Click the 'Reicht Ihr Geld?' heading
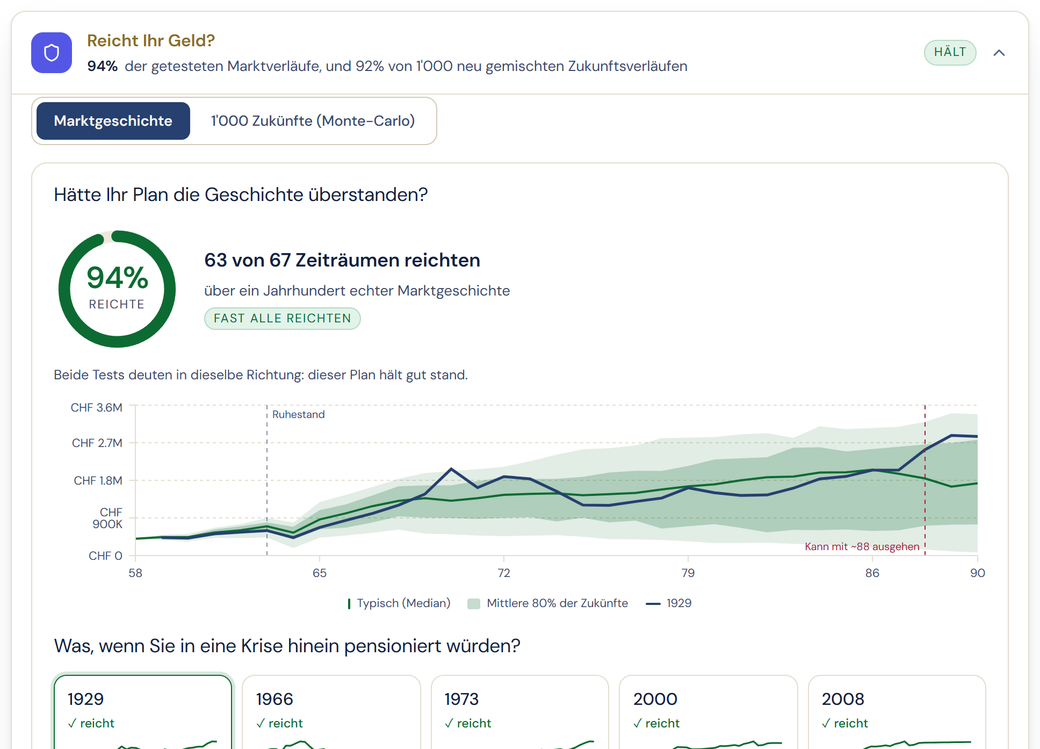This screenshot has height=749, width=1040. click(x=151, y=40)
